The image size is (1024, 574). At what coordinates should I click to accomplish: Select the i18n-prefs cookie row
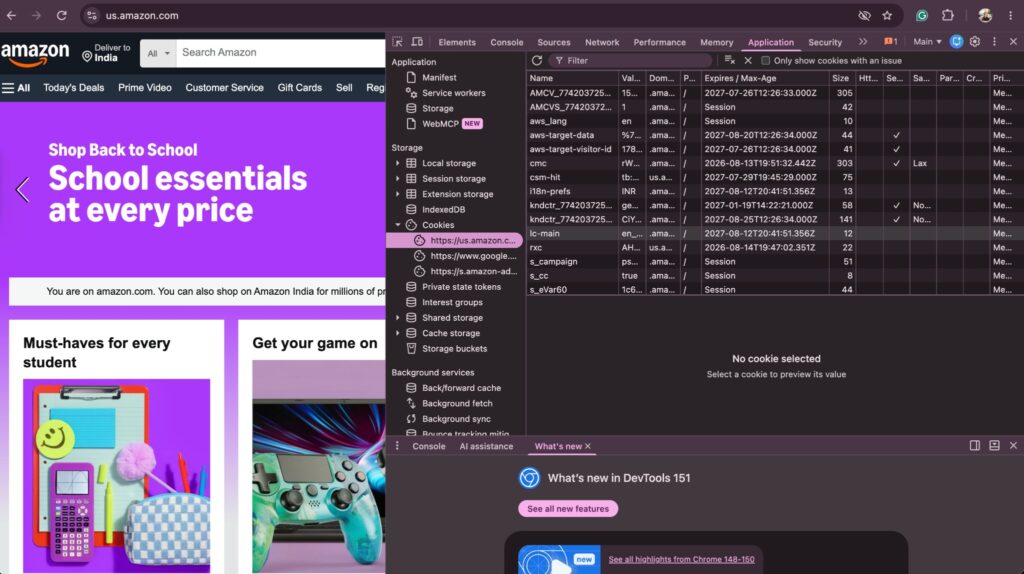[x=775, y=191]
